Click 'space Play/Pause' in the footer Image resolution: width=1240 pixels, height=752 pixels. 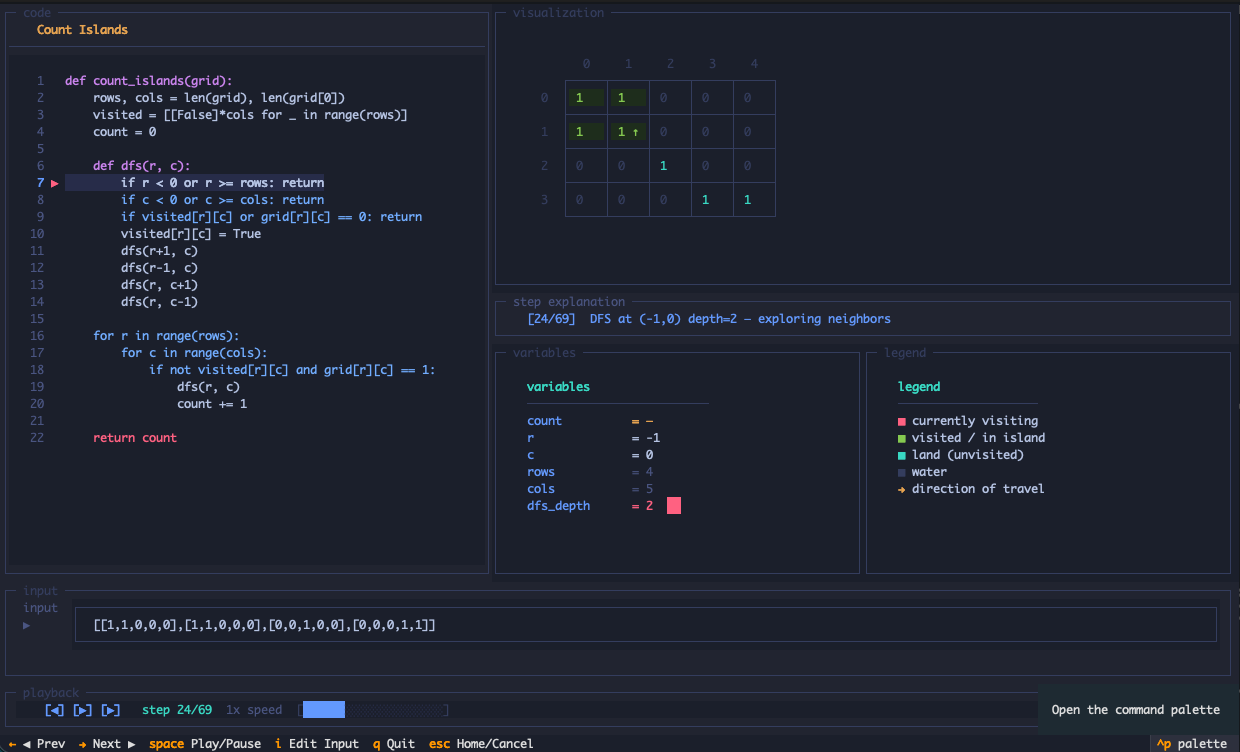[x=205, y=744]
